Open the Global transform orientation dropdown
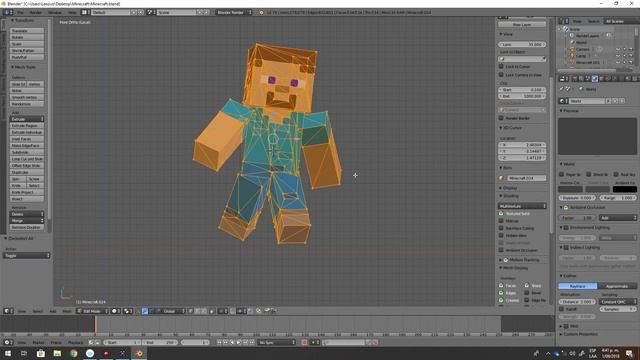The image size is (640, 360). [170, 311]
